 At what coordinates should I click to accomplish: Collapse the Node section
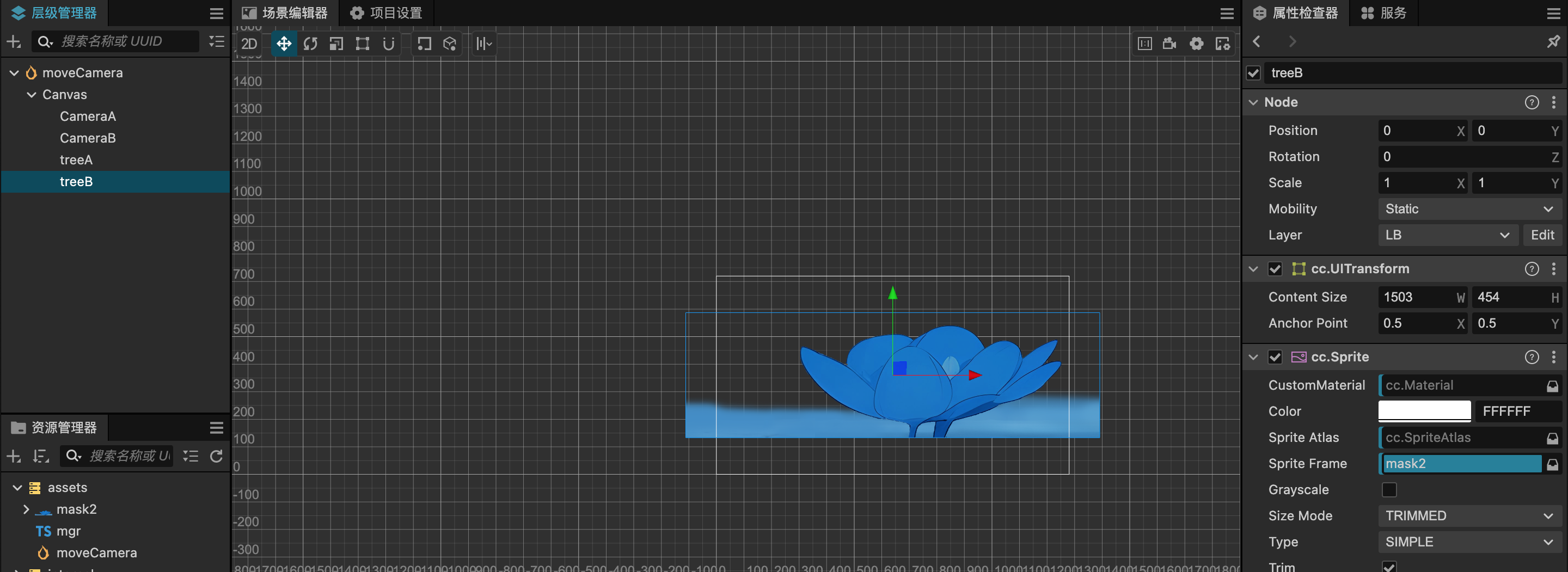(1253, 102)
